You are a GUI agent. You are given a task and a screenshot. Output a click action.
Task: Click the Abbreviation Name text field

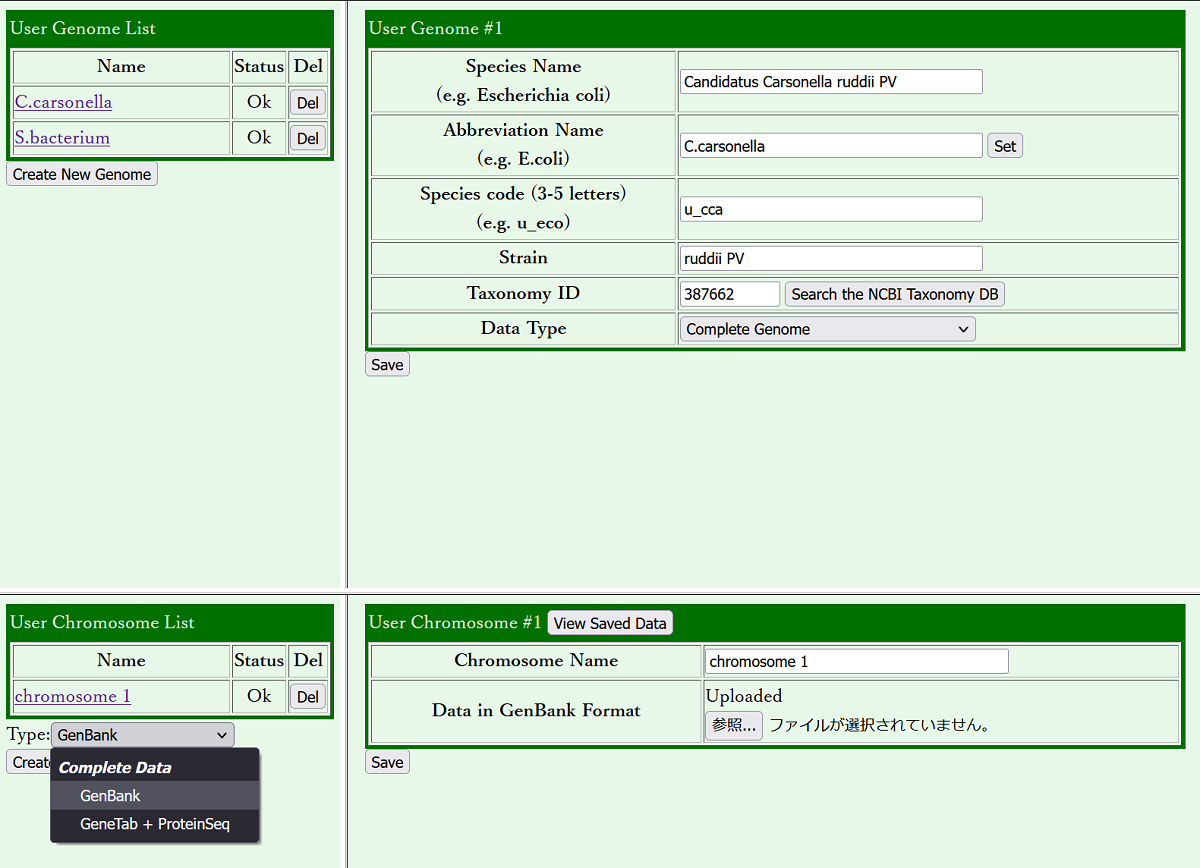coord(830,146)
